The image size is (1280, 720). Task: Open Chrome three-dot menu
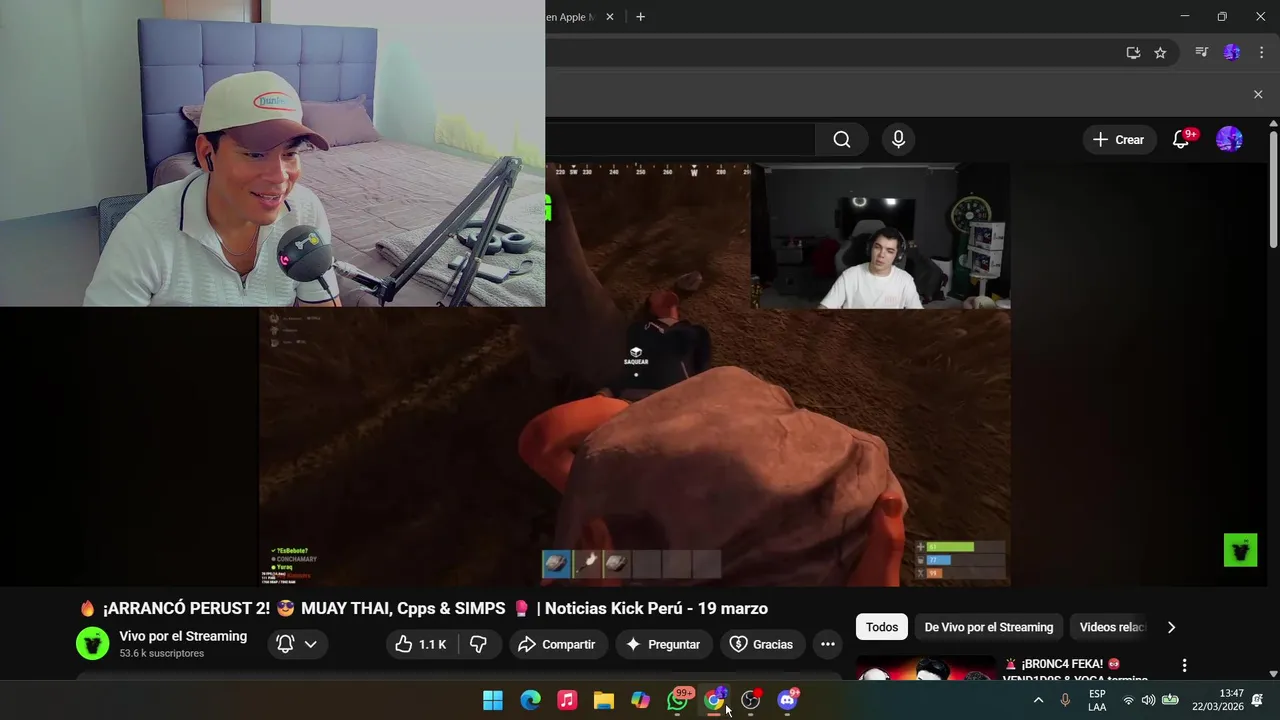pos(1260,53)
